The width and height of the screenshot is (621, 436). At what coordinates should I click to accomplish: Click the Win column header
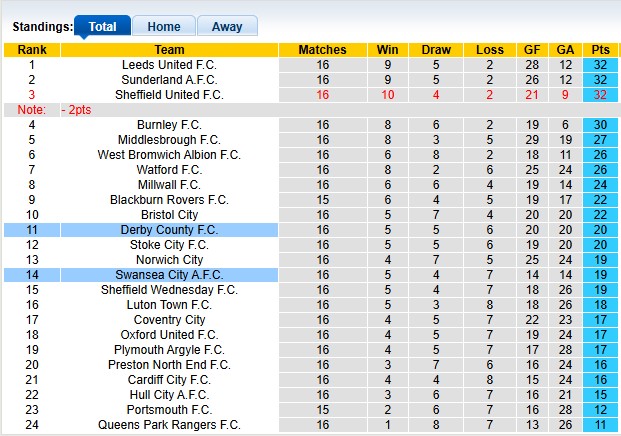[388, 50]
